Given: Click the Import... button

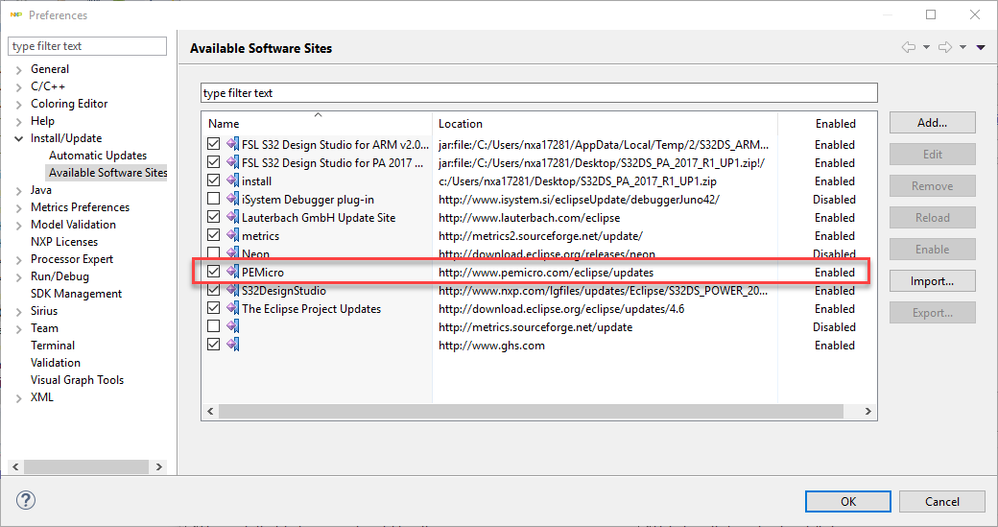Looking at the screenshot, I should tap(932, 281).
